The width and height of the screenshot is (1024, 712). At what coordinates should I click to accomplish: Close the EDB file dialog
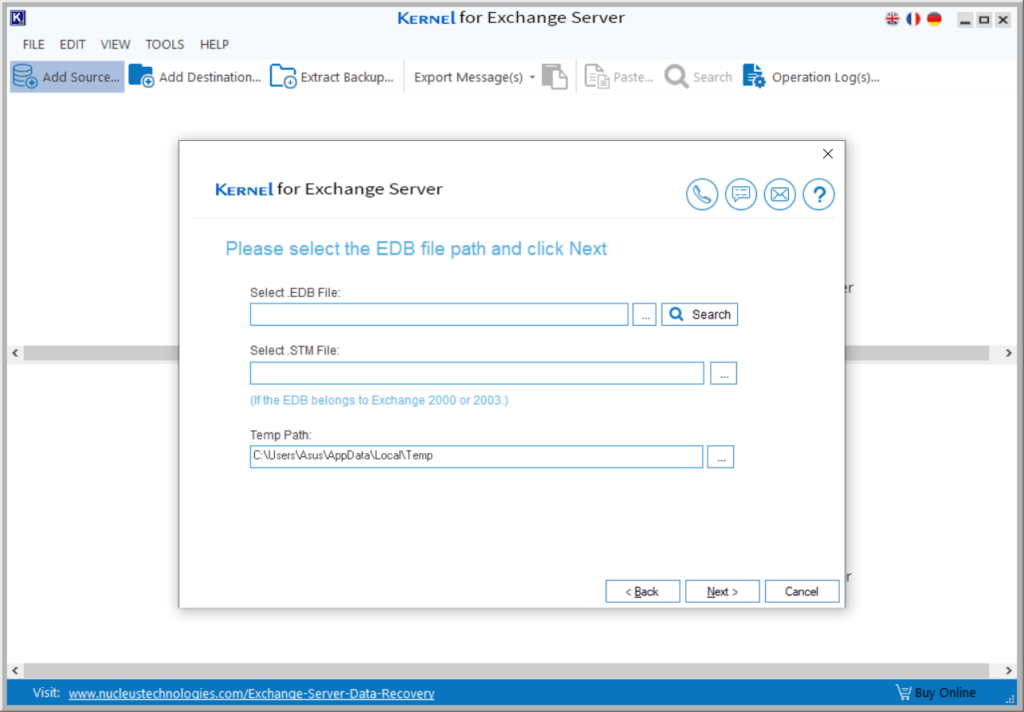click(x=827, y=154)
